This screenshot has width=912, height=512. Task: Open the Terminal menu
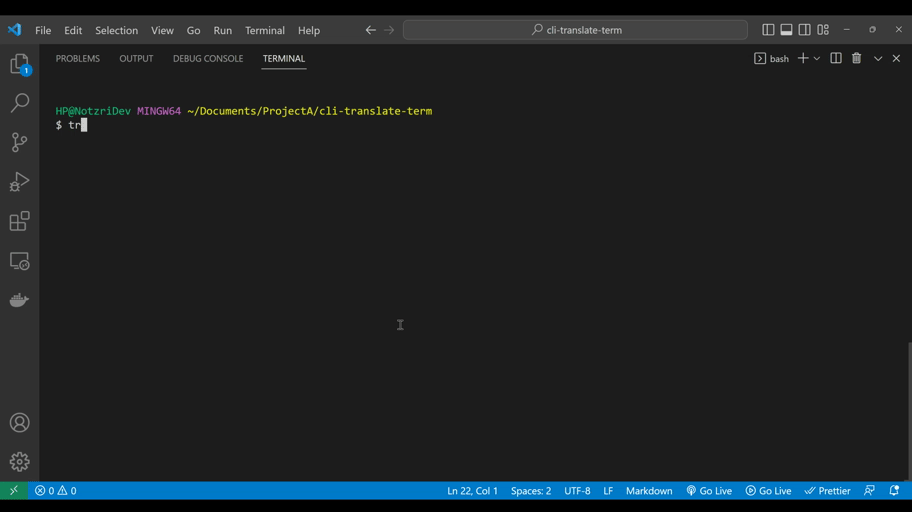click(x=265, y=30)
